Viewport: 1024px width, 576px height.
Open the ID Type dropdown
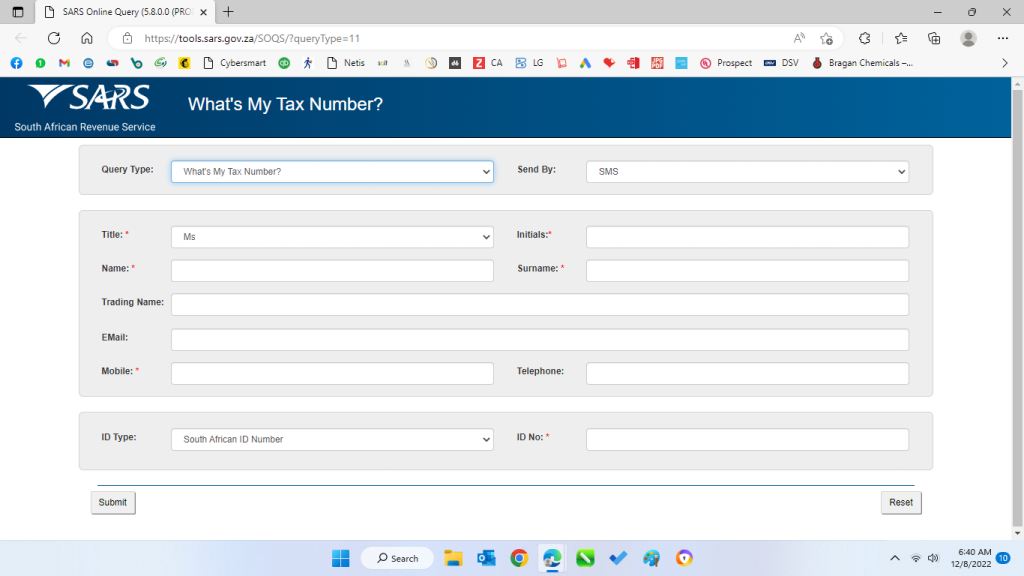coord(332,440)
